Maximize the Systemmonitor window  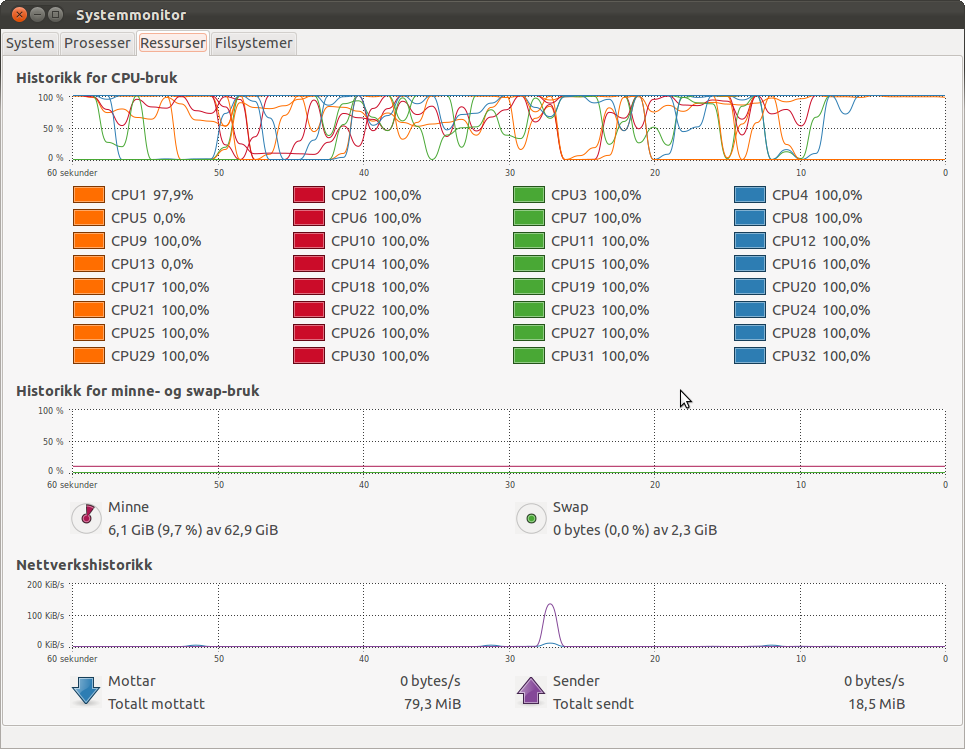[55, 14]
